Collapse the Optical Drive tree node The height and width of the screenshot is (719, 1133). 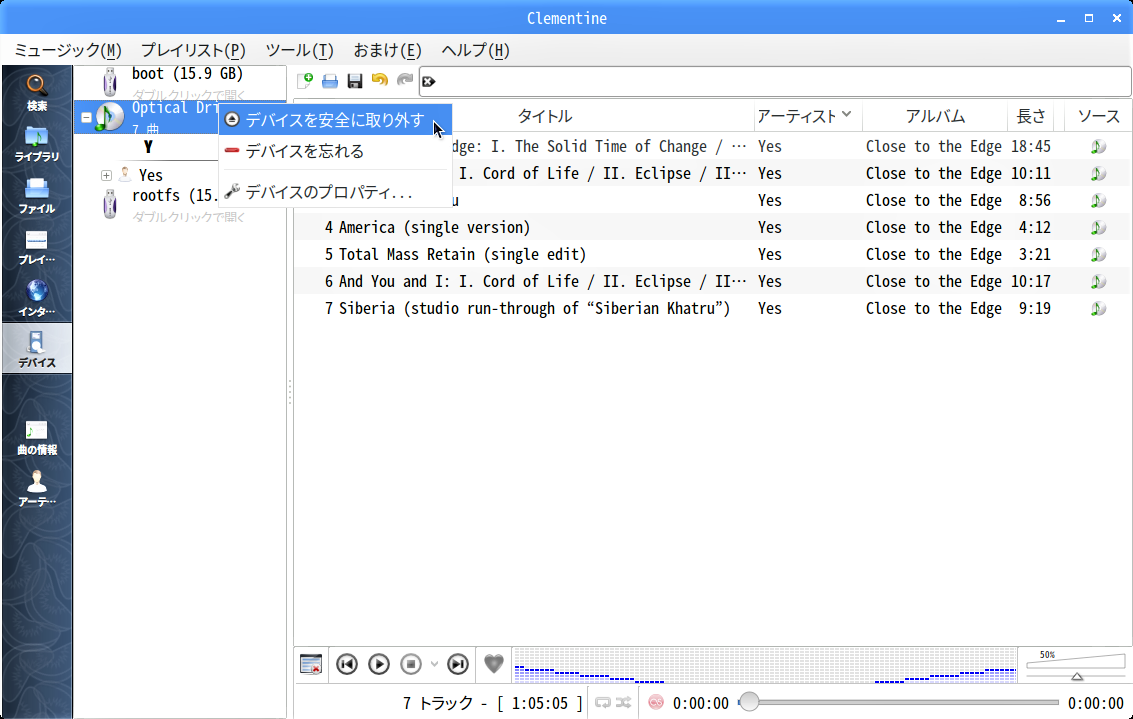pos(87,117)
